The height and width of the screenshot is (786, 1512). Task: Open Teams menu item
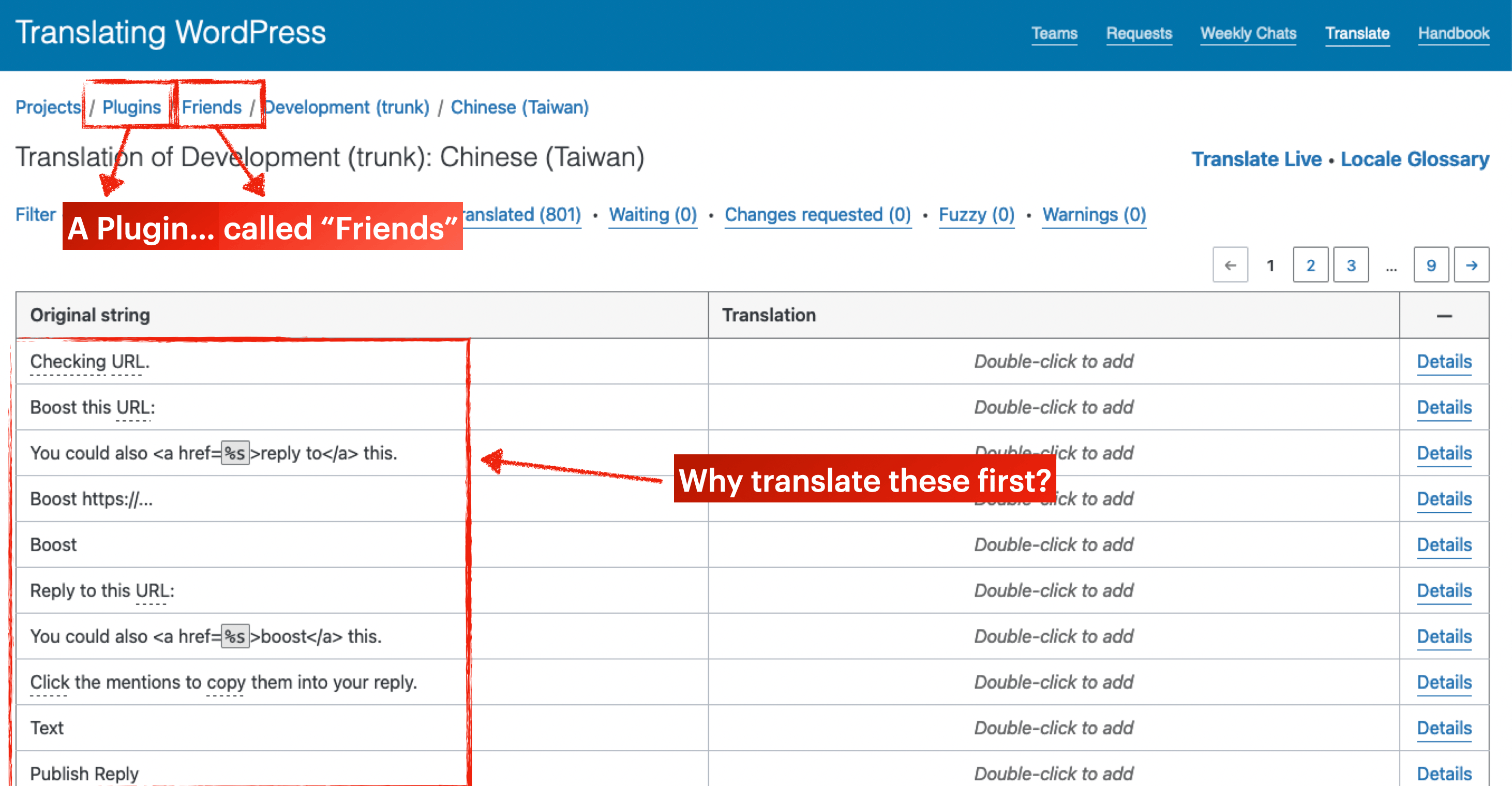point(1054,34)
